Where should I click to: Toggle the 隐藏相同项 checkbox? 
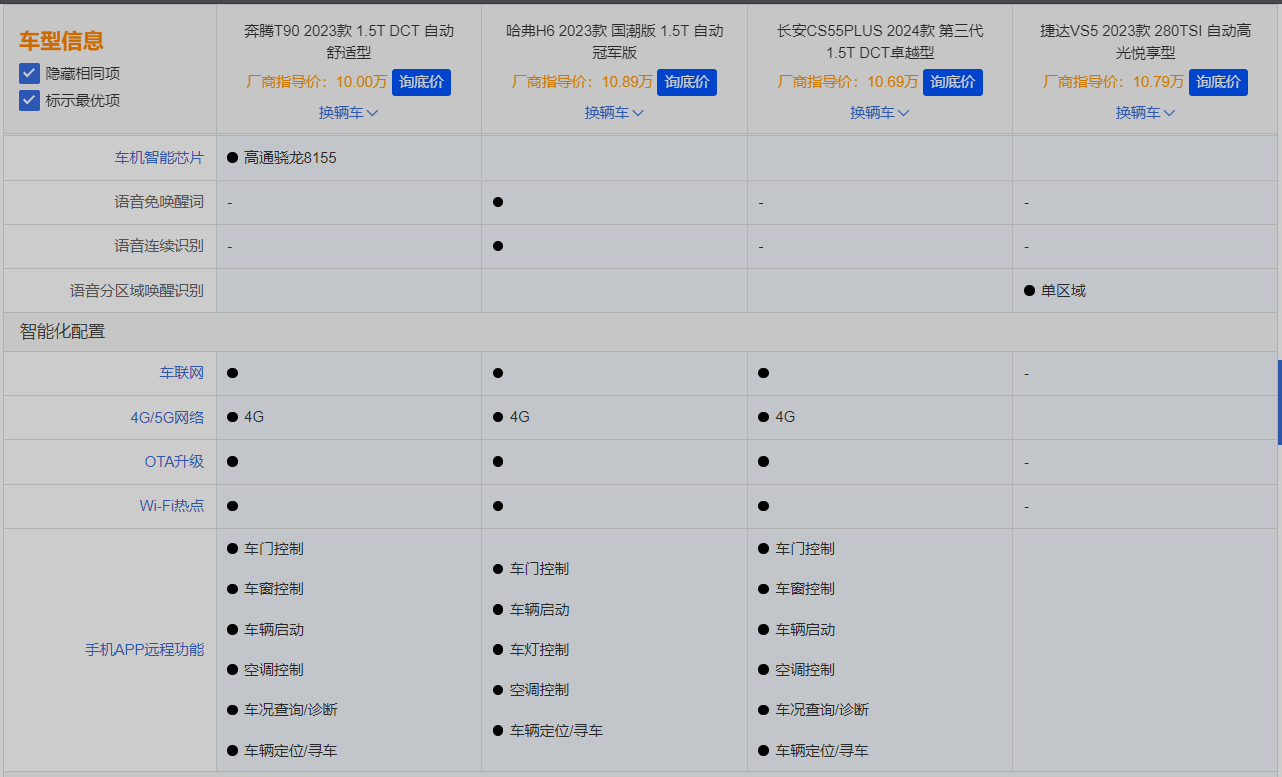tap(29, 73)
